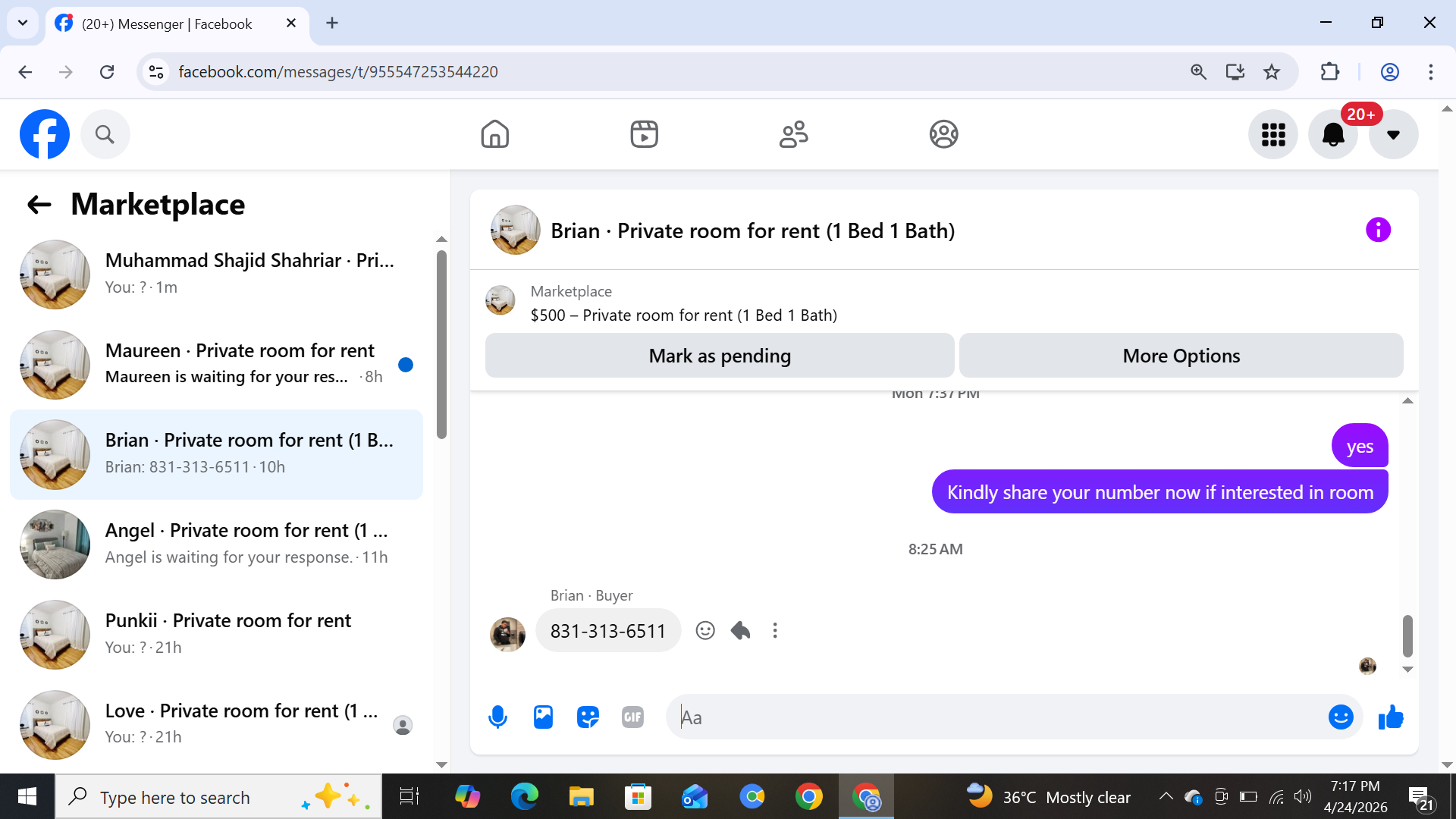React to Brian's phone number message
The width and height of the screenshot is (1456, 819).
[x=705, y=631]
